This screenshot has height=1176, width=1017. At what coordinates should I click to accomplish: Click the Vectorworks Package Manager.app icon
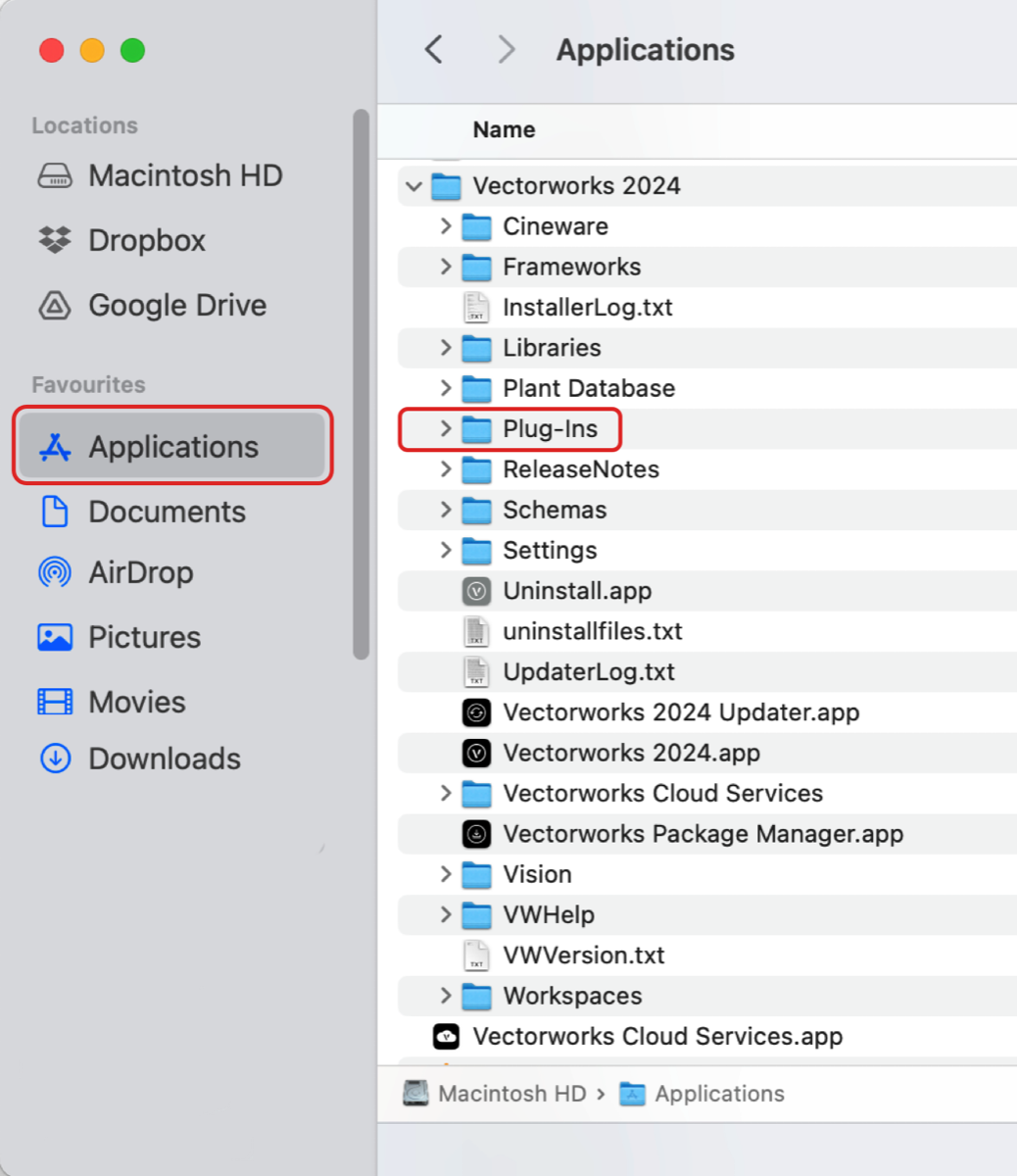[476, 834]
